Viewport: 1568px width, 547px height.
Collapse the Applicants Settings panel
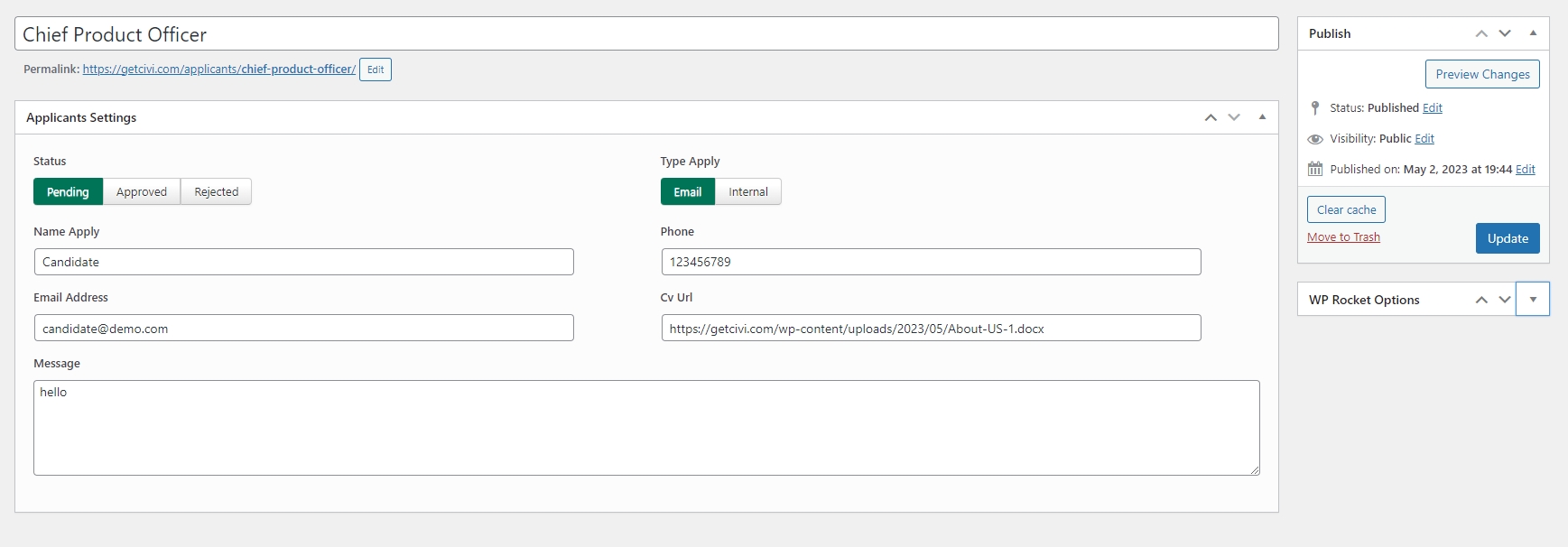1262,117
